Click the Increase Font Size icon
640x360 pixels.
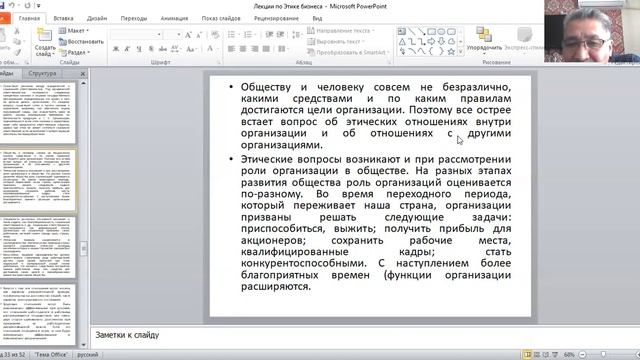188,35
